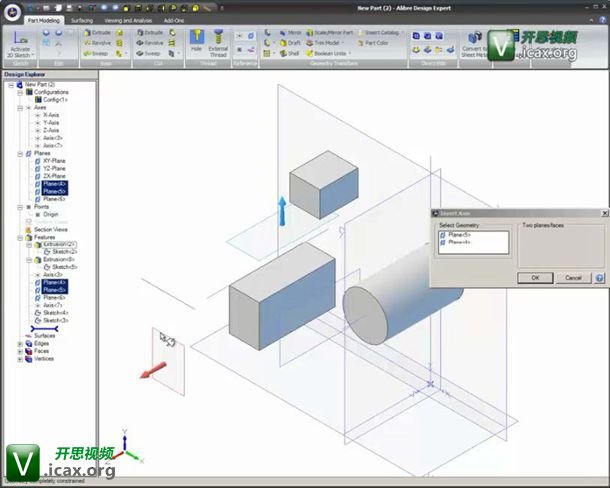The image size is (610, 488).
Task: Select the External Thread tool
Action: pyautogui.click(x=218, y=41)
